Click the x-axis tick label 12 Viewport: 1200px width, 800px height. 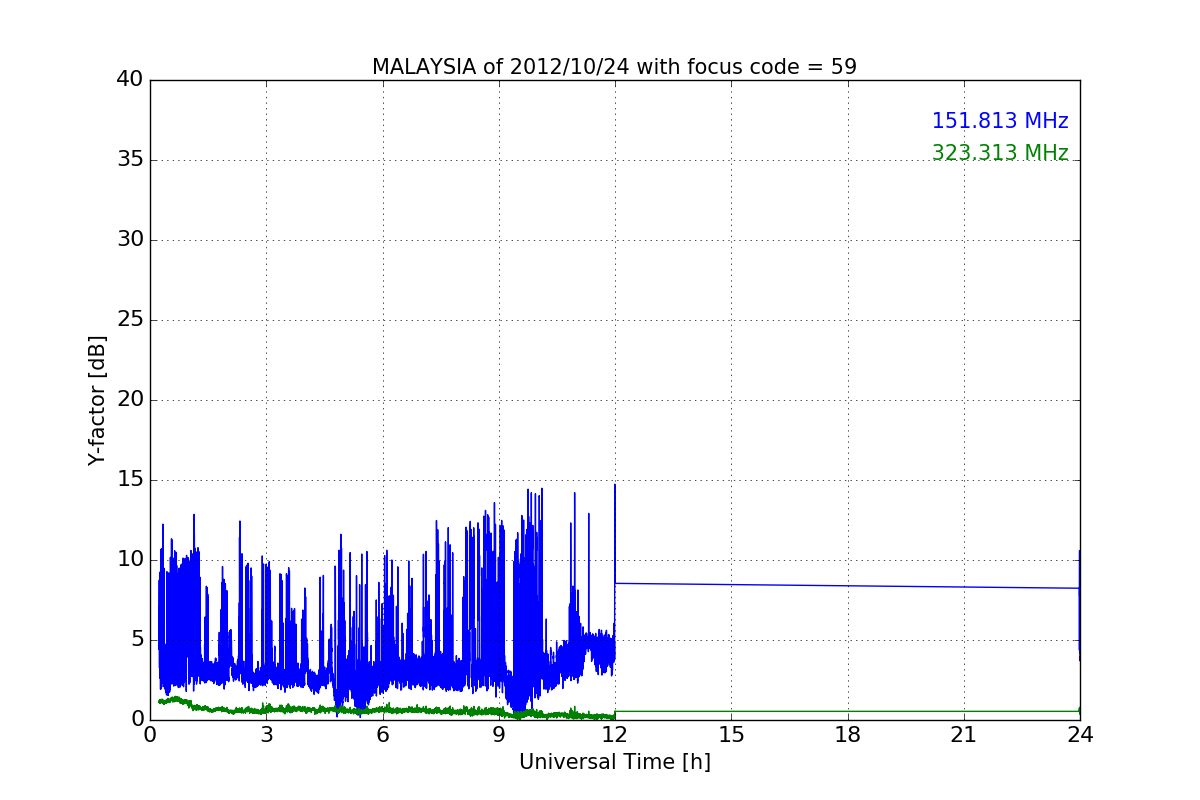(615, 734)
